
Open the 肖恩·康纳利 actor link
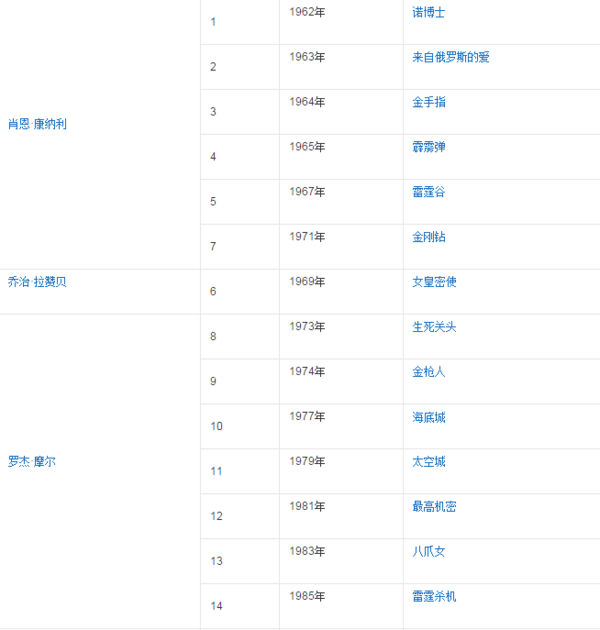point(37,124)
